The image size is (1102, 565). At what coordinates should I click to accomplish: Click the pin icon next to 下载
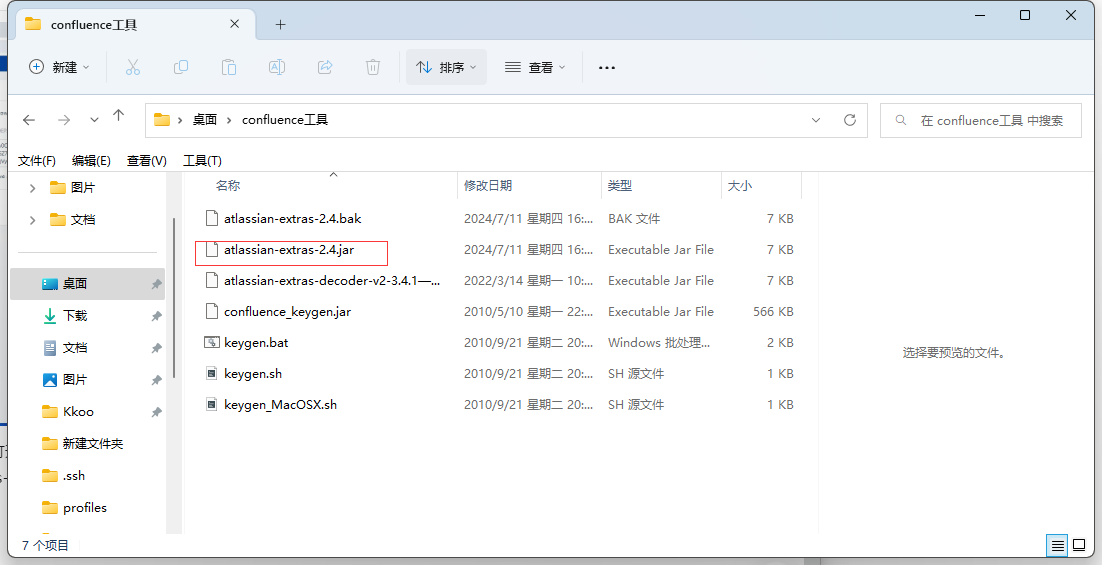coord(156,316)
